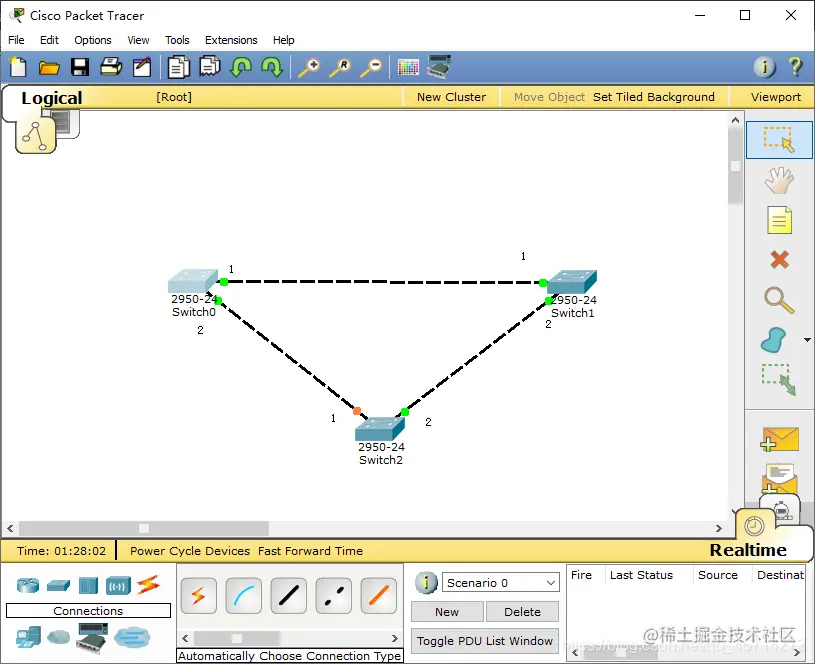Open the Custom Devices Dialog icon
The width and height of the screenshot is (815, 664).
tap(439, 67)
